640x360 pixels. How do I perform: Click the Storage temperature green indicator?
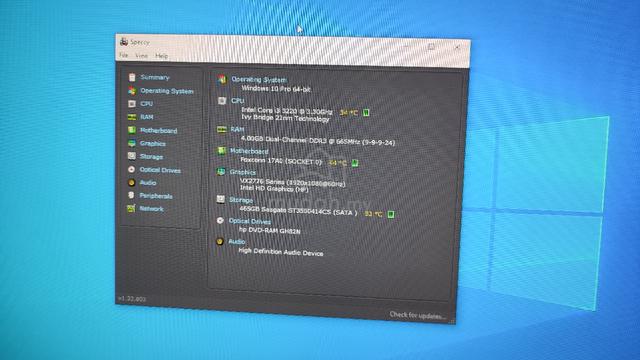(x=391, y=214)
